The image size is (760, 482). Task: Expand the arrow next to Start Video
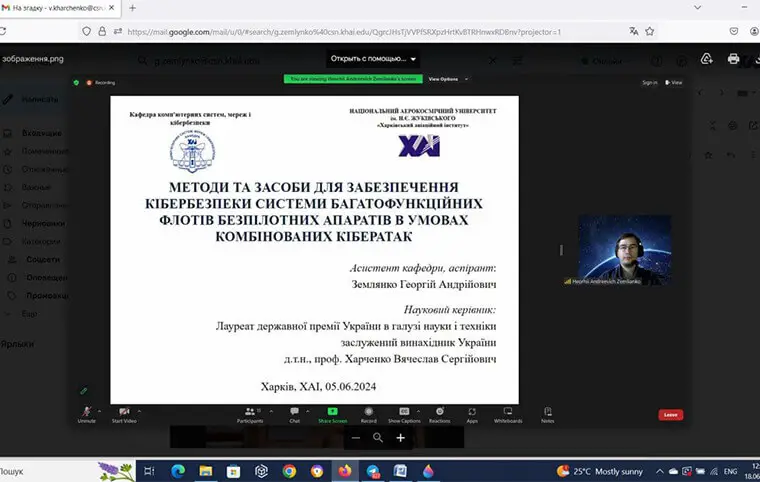[x=139, y=411]
